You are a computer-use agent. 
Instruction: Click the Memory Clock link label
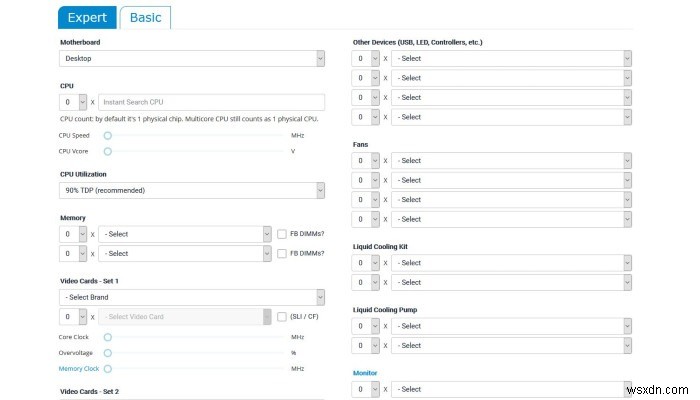pos(80,368)
